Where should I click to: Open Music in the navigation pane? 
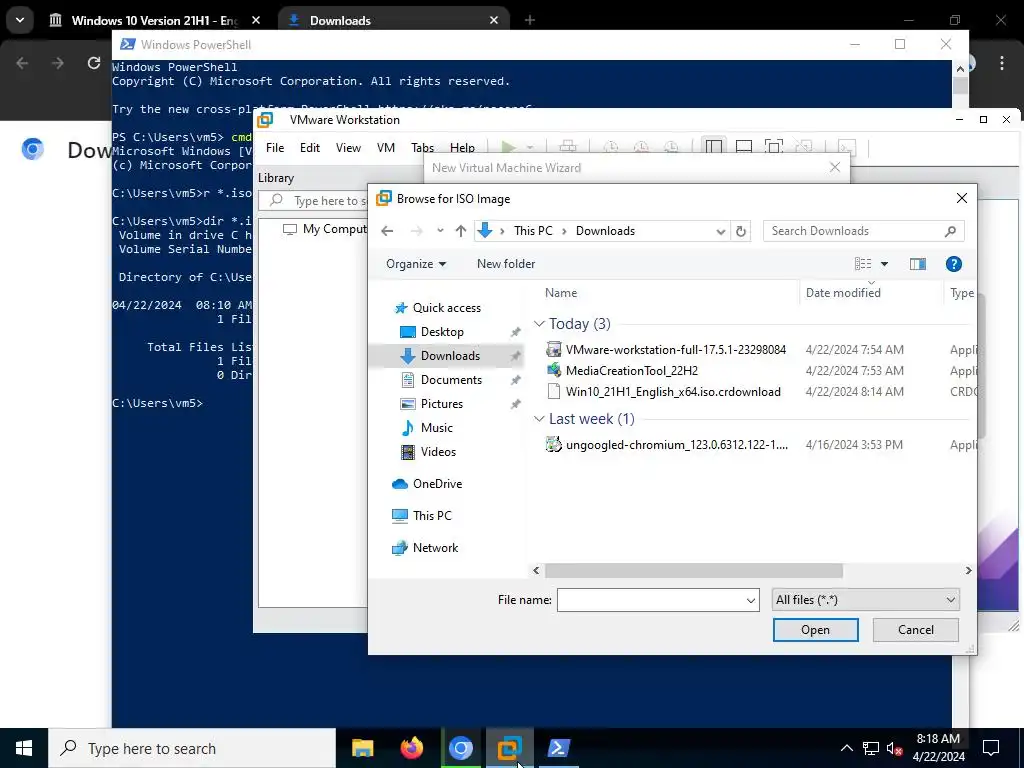point(436,428)
